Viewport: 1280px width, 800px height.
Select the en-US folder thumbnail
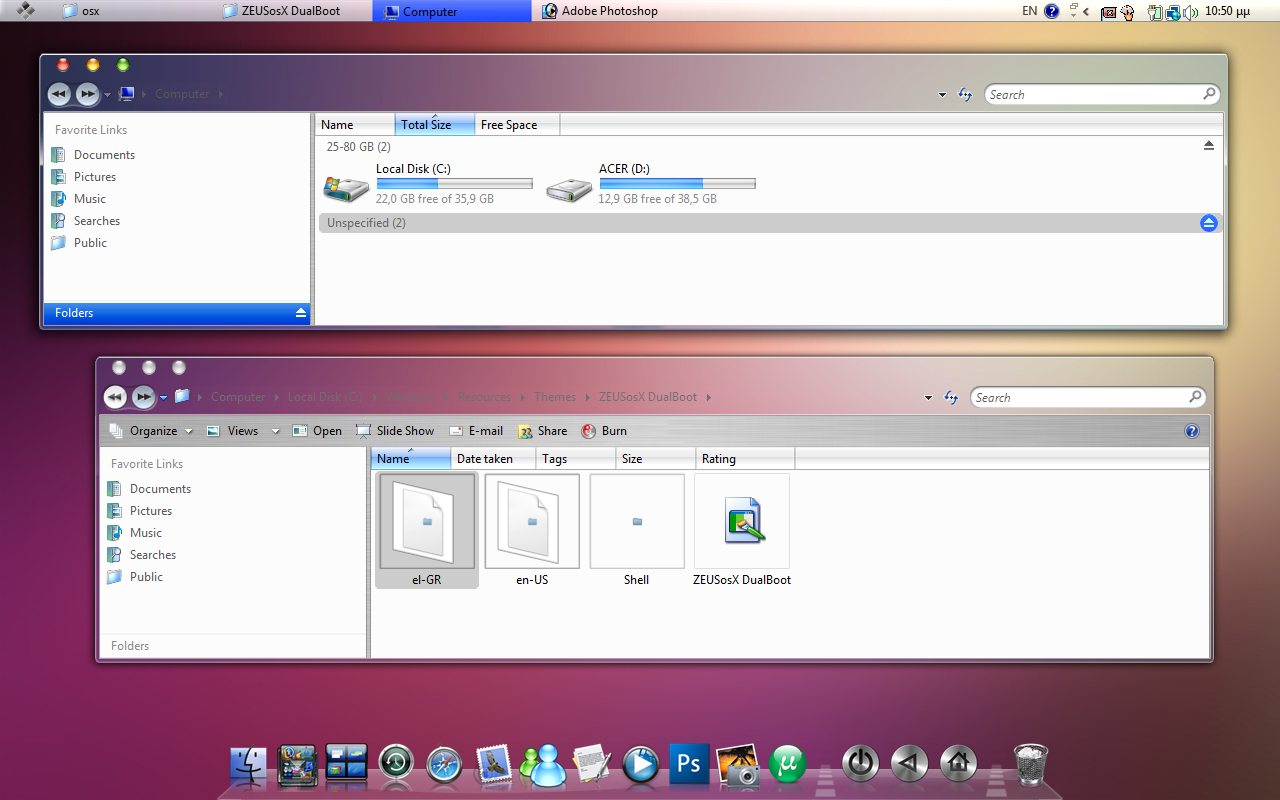(x=532, y=522)
